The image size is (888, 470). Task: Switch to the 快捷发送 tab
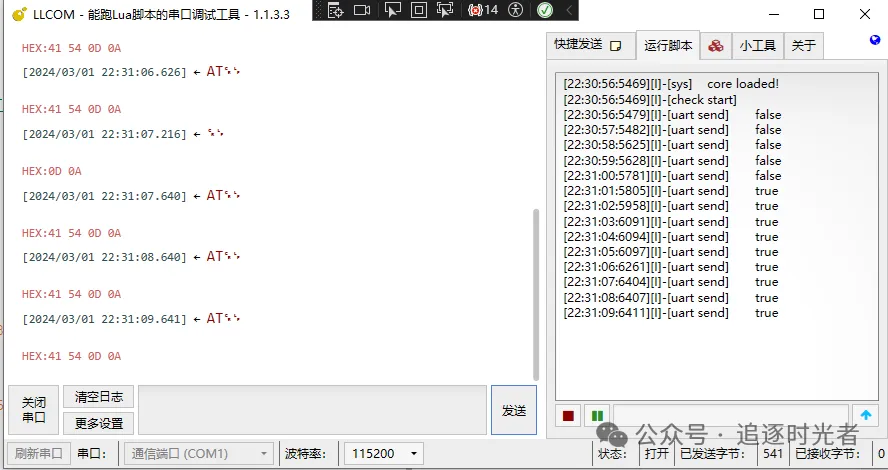pos(590,45)
